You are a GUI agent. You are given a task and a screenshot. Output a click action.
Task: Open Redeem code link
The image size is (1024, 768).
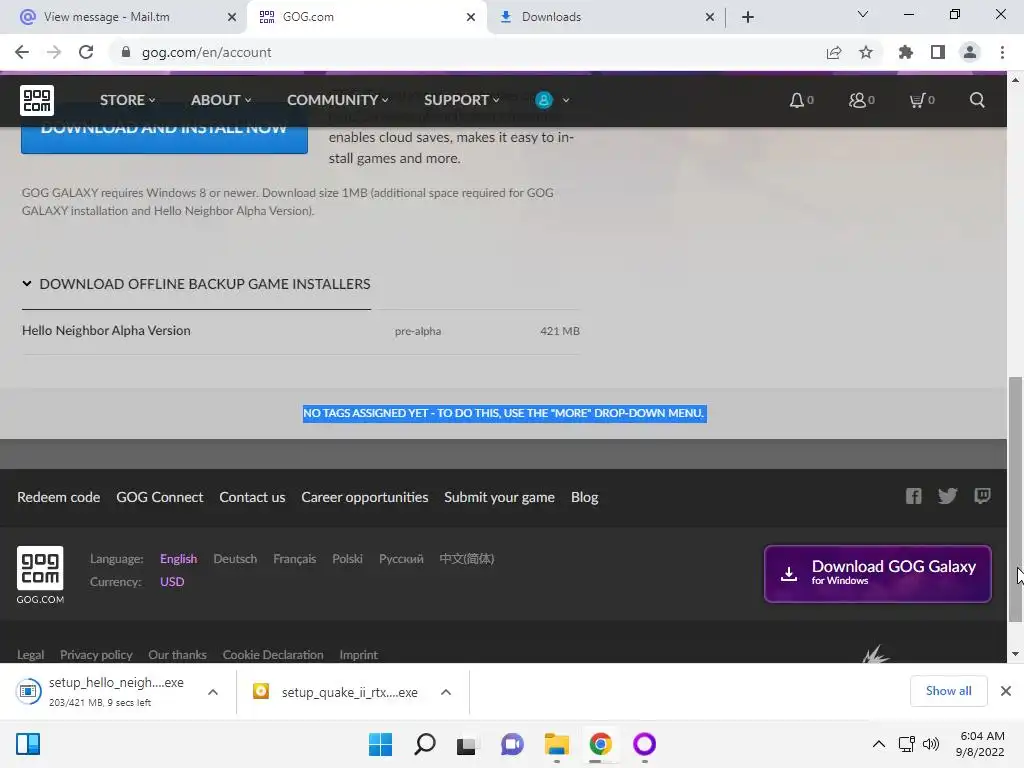tap(59, 497)
